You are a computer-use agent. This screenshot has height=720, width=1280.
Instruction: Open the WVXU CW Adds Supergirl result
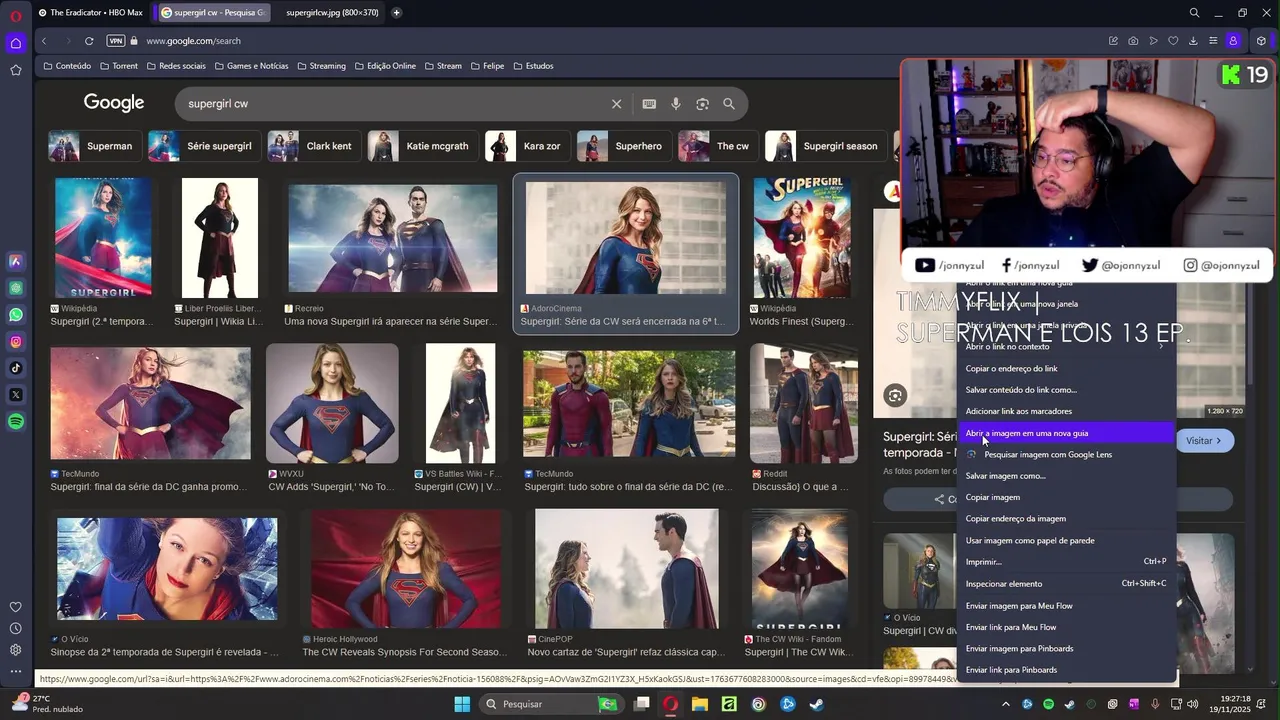332,418
